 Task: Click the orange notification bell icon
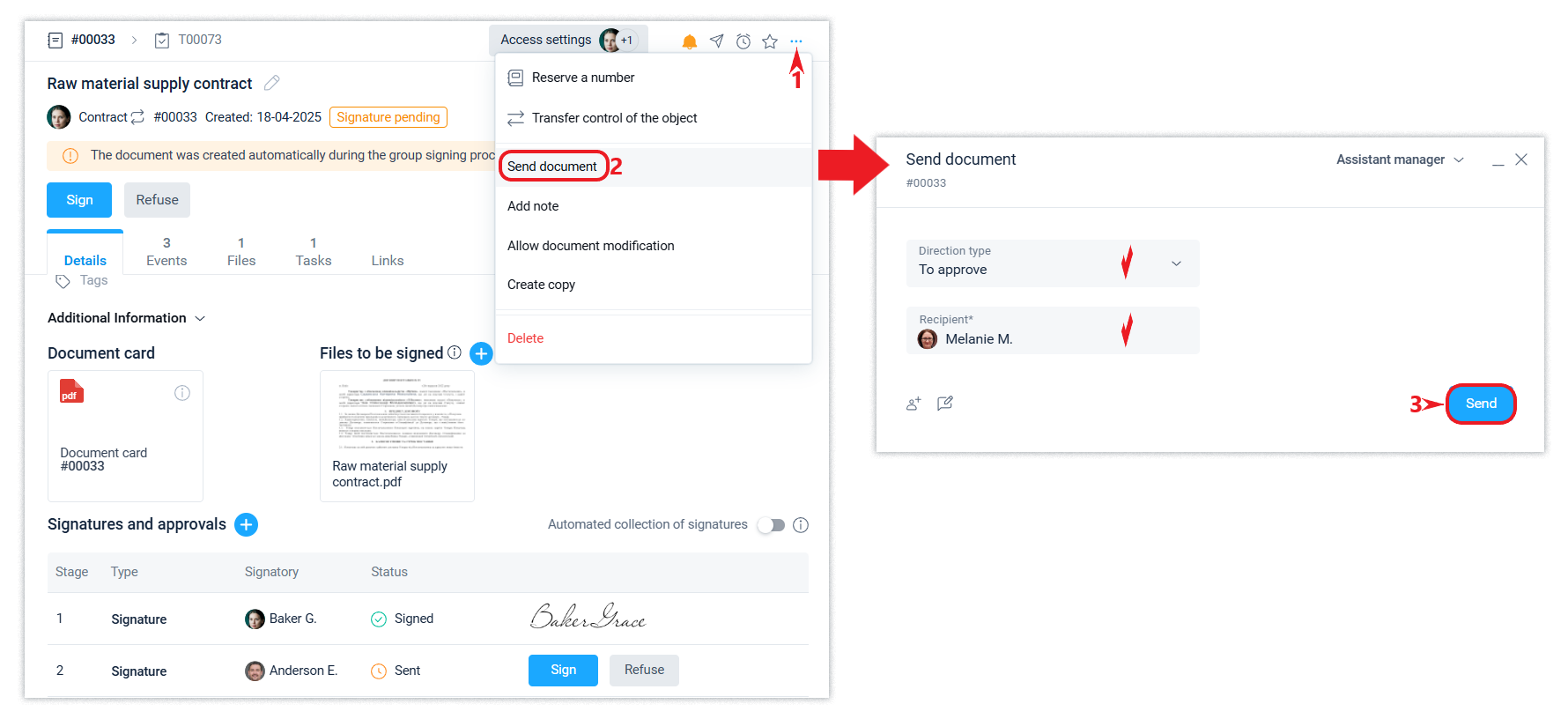click(690, 41)
